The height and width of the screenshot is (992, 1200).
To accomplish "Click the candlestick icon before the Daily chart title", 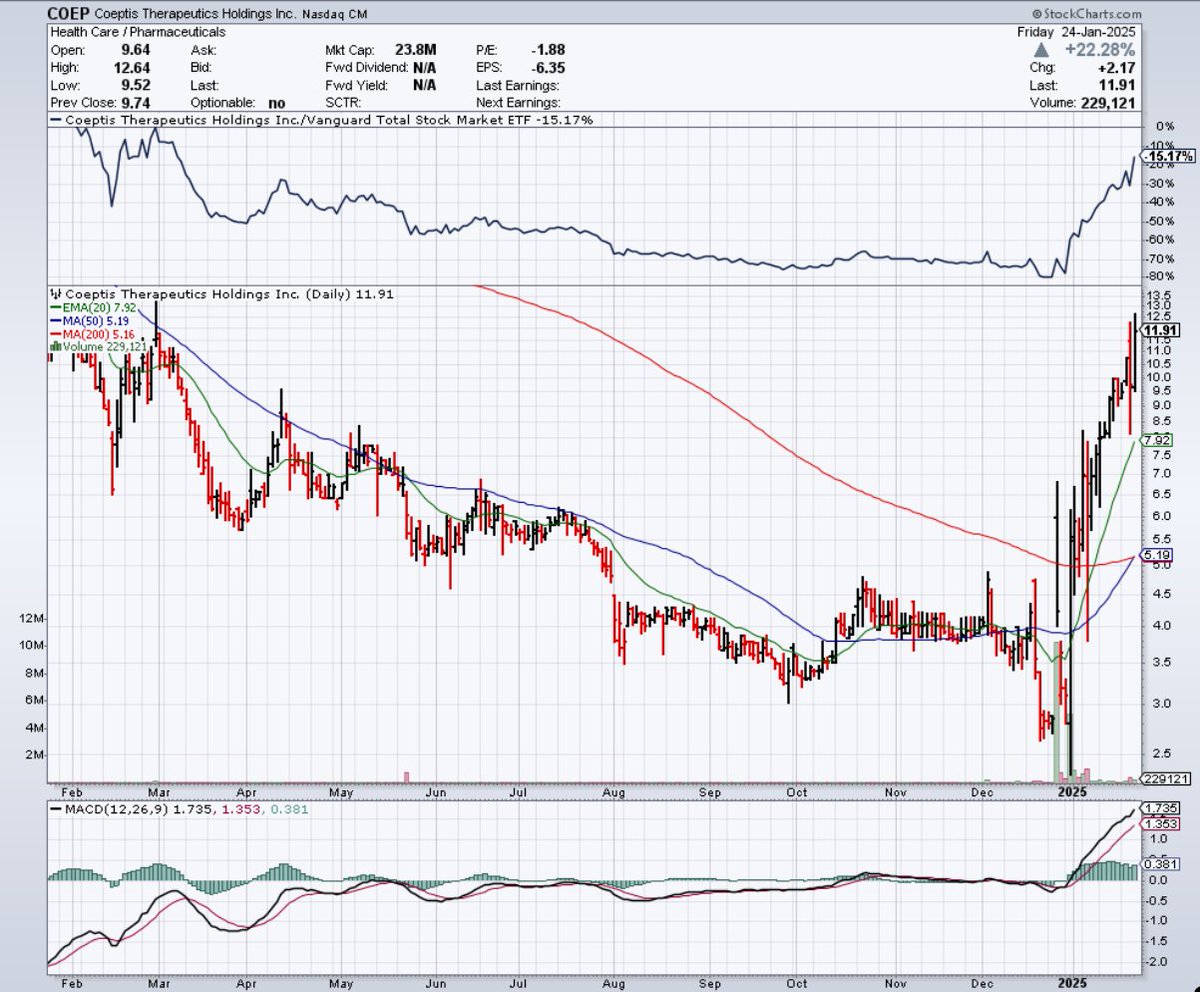I will pyautogui.click(x=54, y=295).
